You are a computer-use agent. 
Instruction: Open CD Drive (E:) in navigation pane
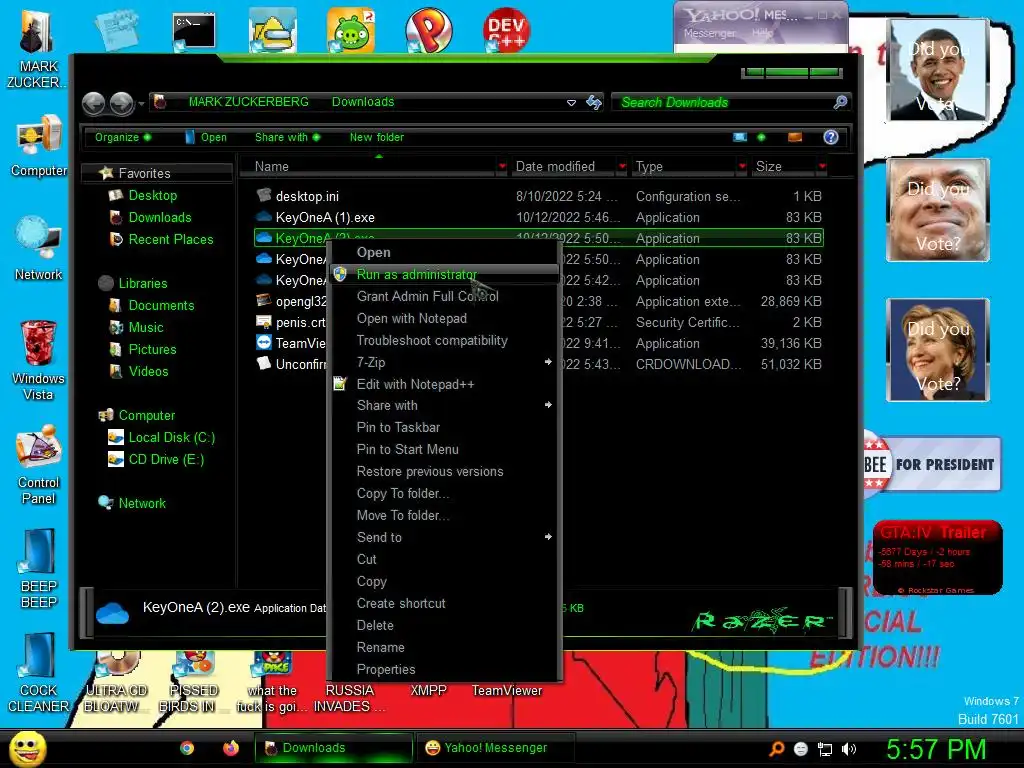pos(156,460)
